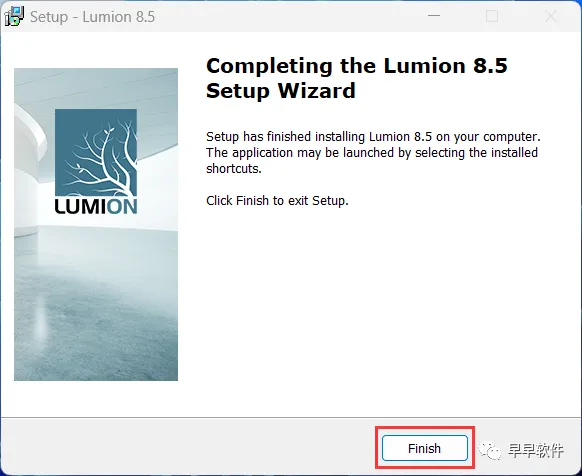Click the installer icon in the title bar
The image size is (582, 476).
[x=14, y=16]
